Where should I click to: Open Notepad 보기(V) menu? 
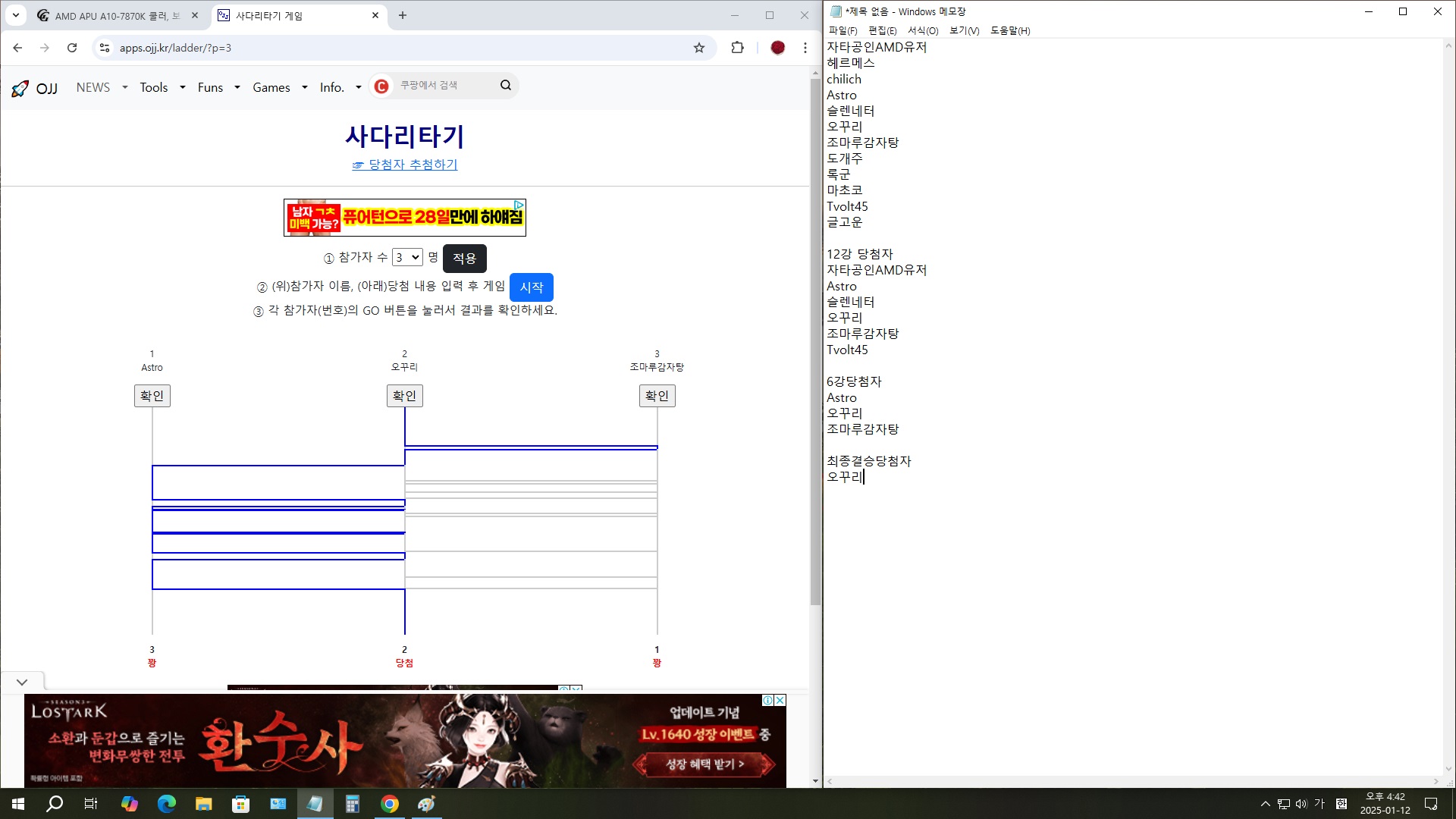964,30
